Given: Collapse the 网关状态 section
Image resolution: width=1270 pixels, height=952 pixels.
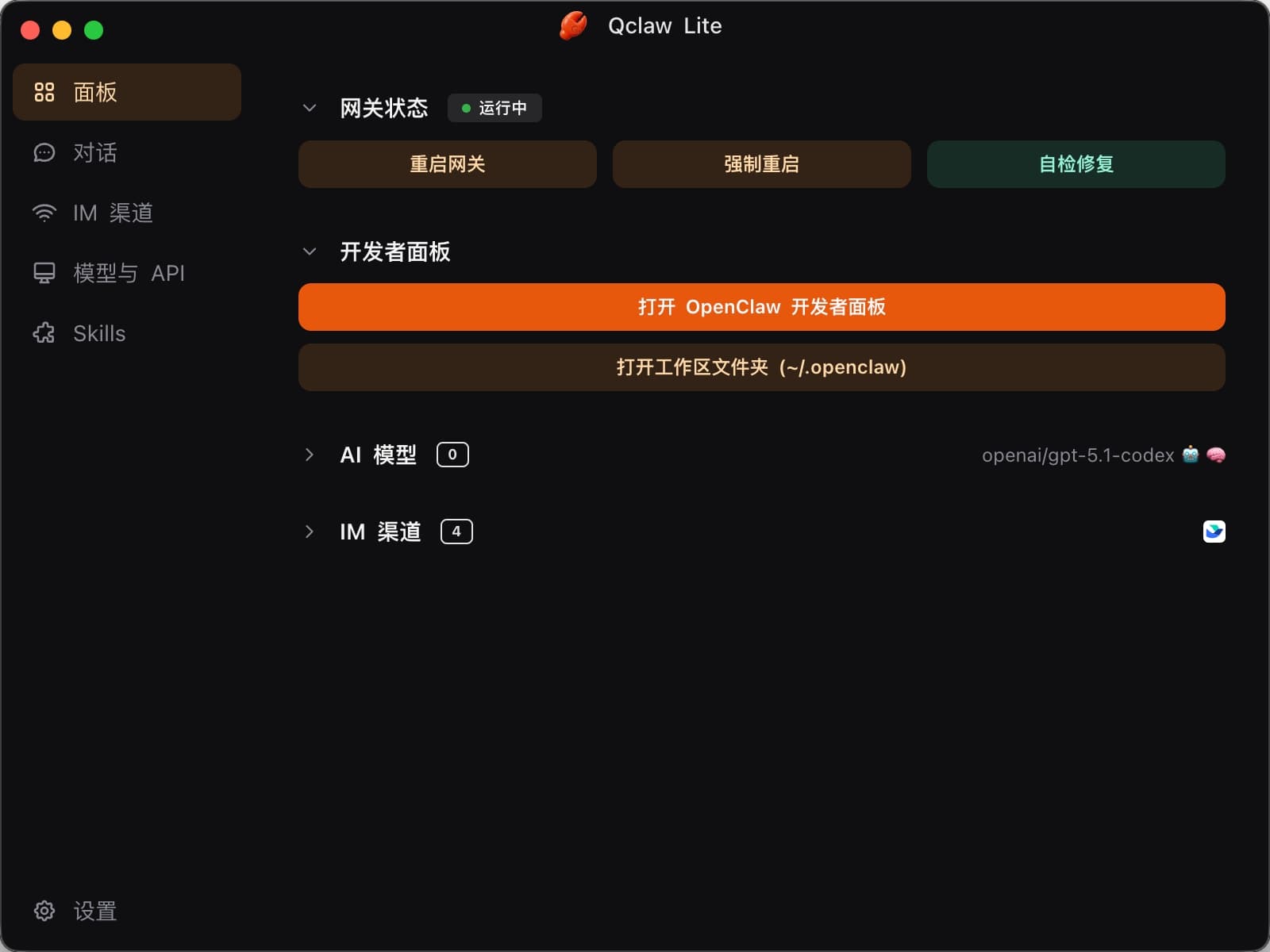Looking at the screenshot, I should point(310,108).
